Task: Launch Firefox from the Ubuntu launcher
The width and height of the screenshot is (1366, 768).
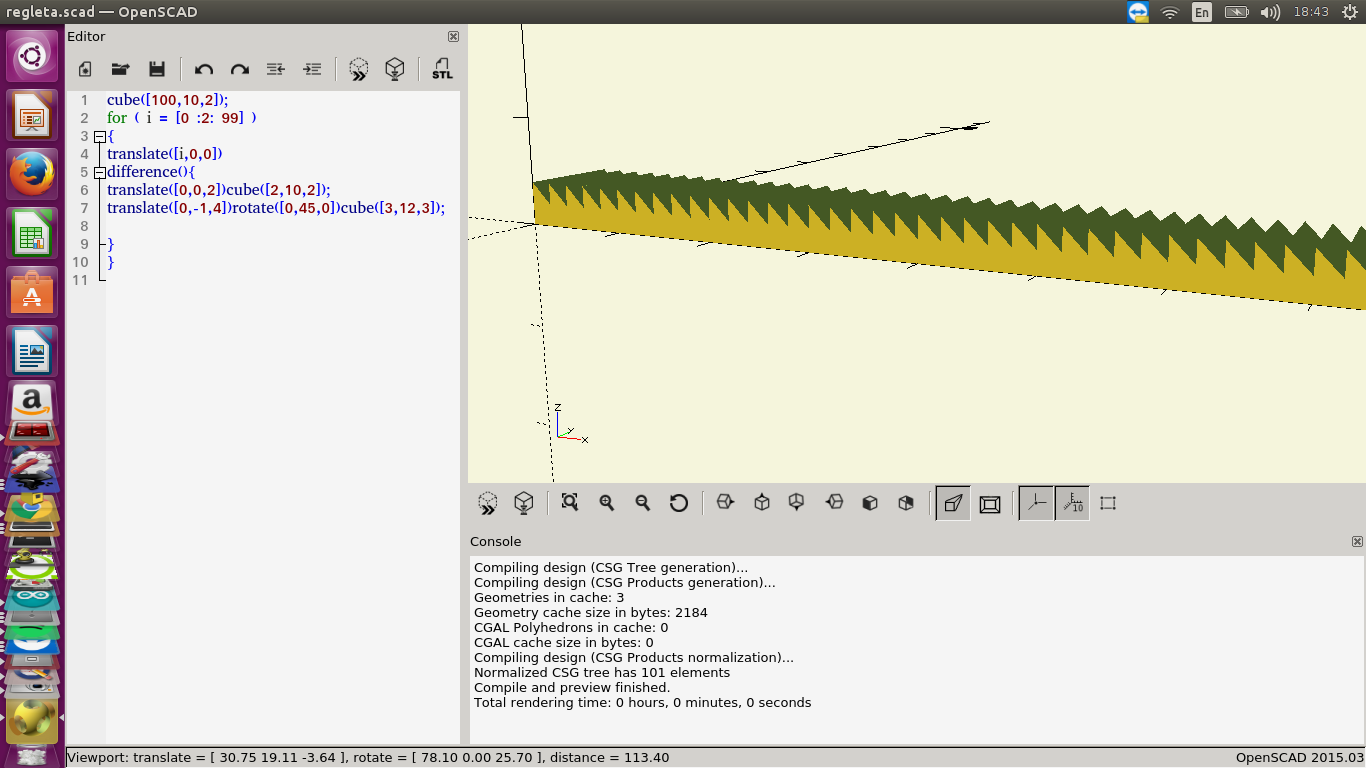Action: point(32,175)
